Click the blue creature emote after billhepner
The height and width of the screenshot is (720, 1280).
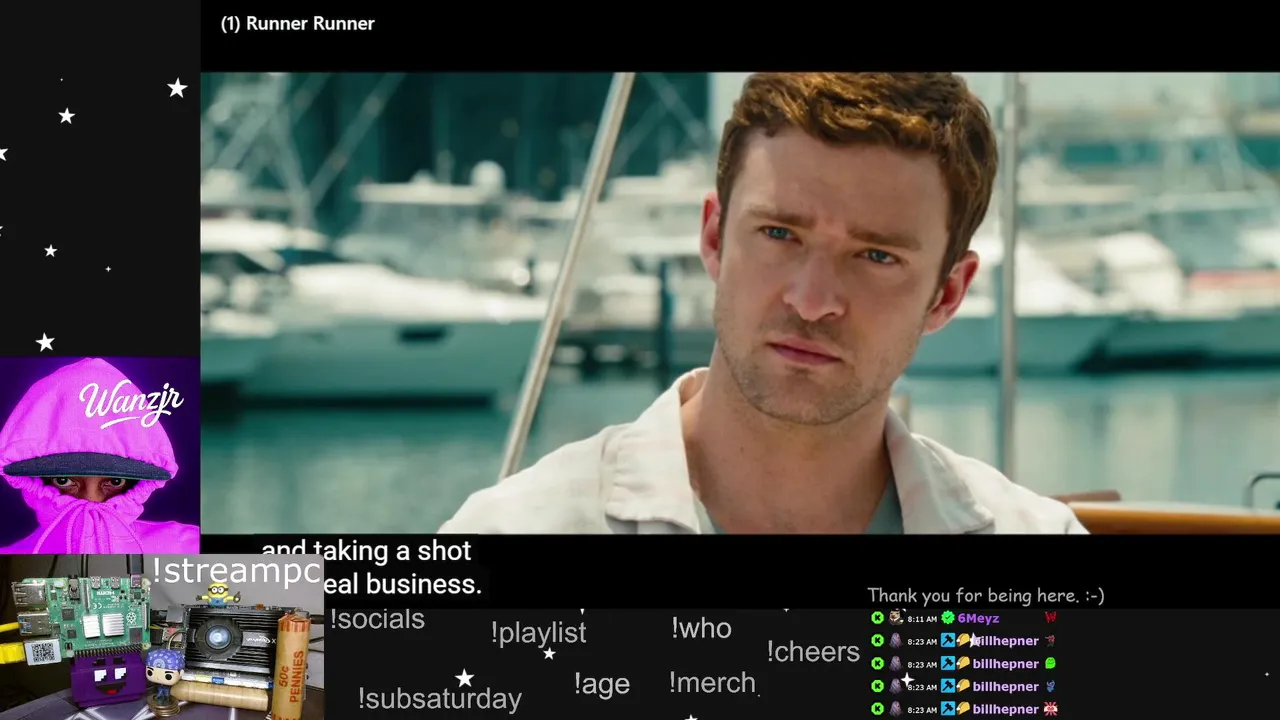point(1050,686)
